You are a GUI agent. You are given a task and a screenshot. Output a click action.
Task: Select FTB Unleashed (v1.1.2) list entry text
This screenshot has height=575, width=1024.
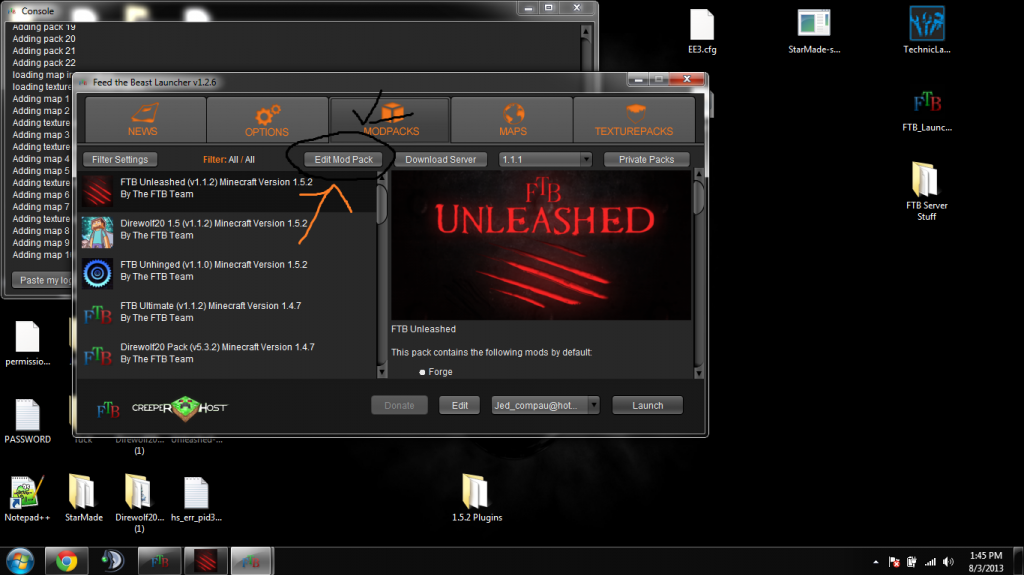[x=216, y=188]
